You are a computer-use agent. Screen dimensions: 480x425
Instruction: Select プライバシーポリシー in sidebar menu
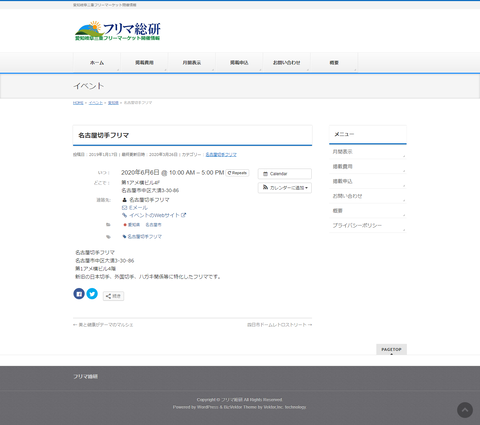click(x=368, y=225)
